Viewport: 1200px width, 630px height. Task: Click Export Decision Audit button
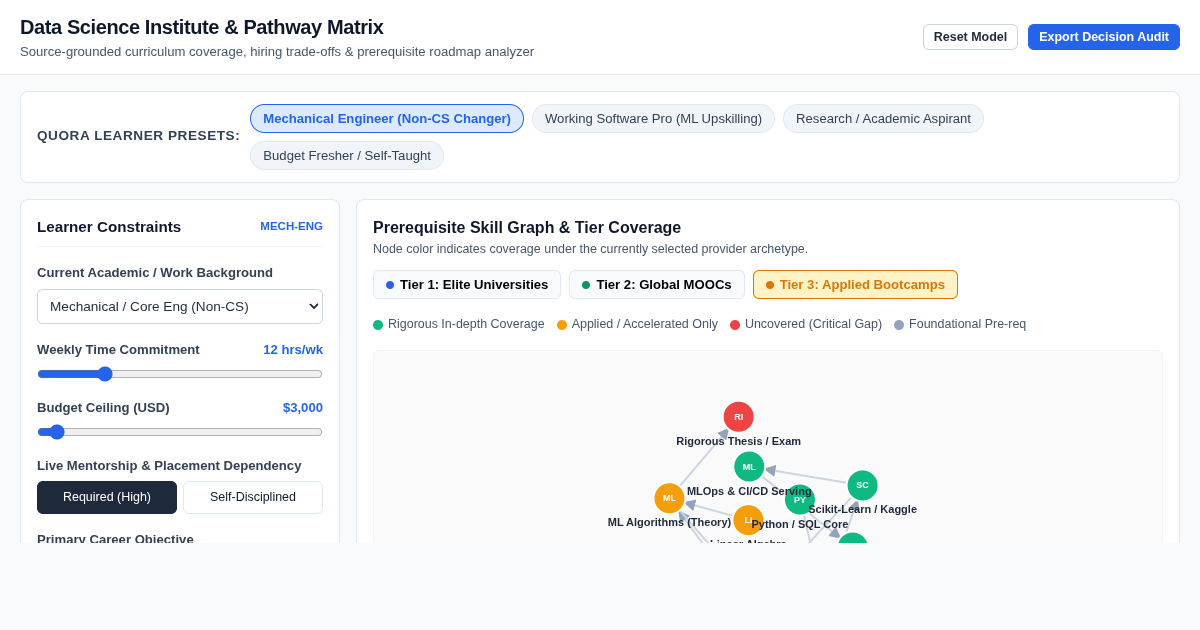click(x=1104, y=37)
